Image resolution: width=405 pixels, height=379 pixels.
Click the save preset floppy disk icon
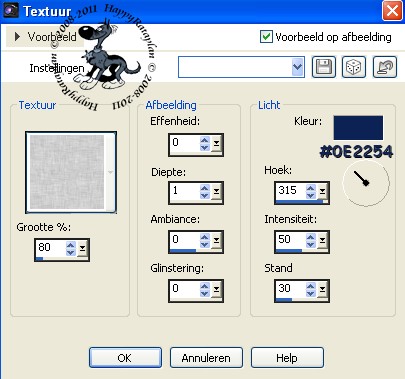click(324, 67)
